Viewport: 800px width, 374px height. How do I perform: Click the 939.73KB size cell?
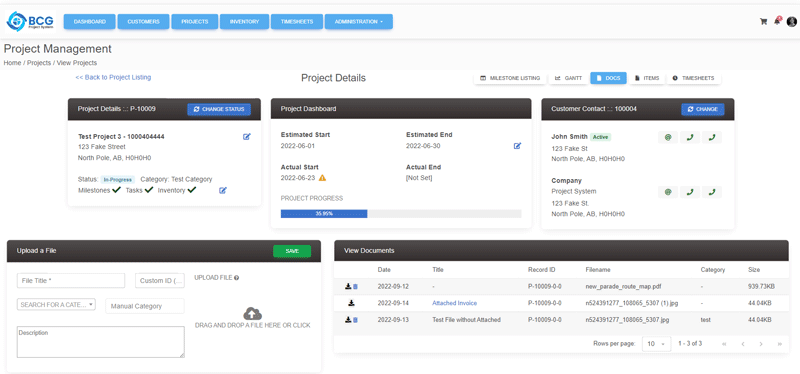[761, 287]
